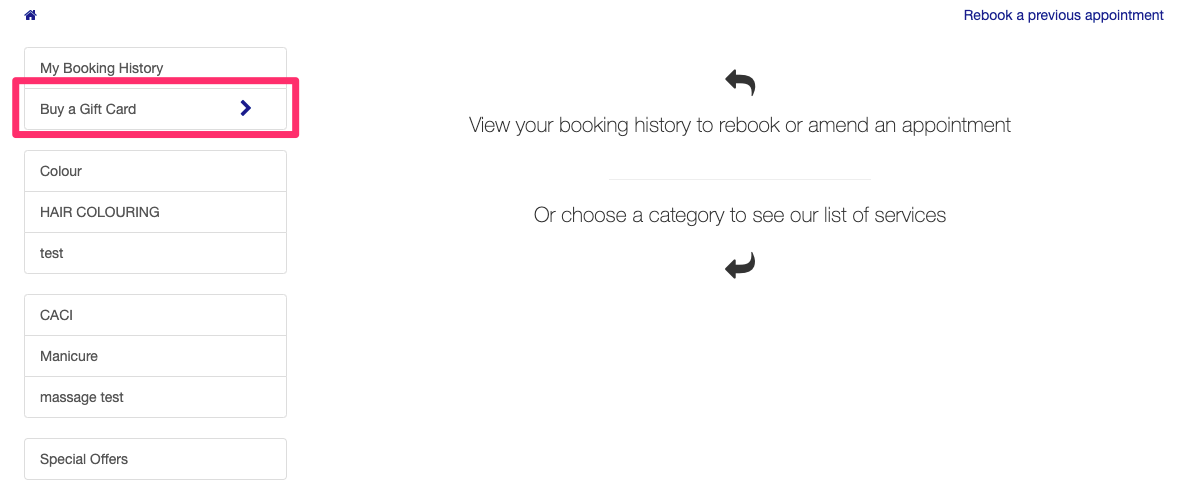Viewport: 1177px width, 494px height.
Task: Open Special Offers
Action: pyautogui.click(x=155, y=459)
